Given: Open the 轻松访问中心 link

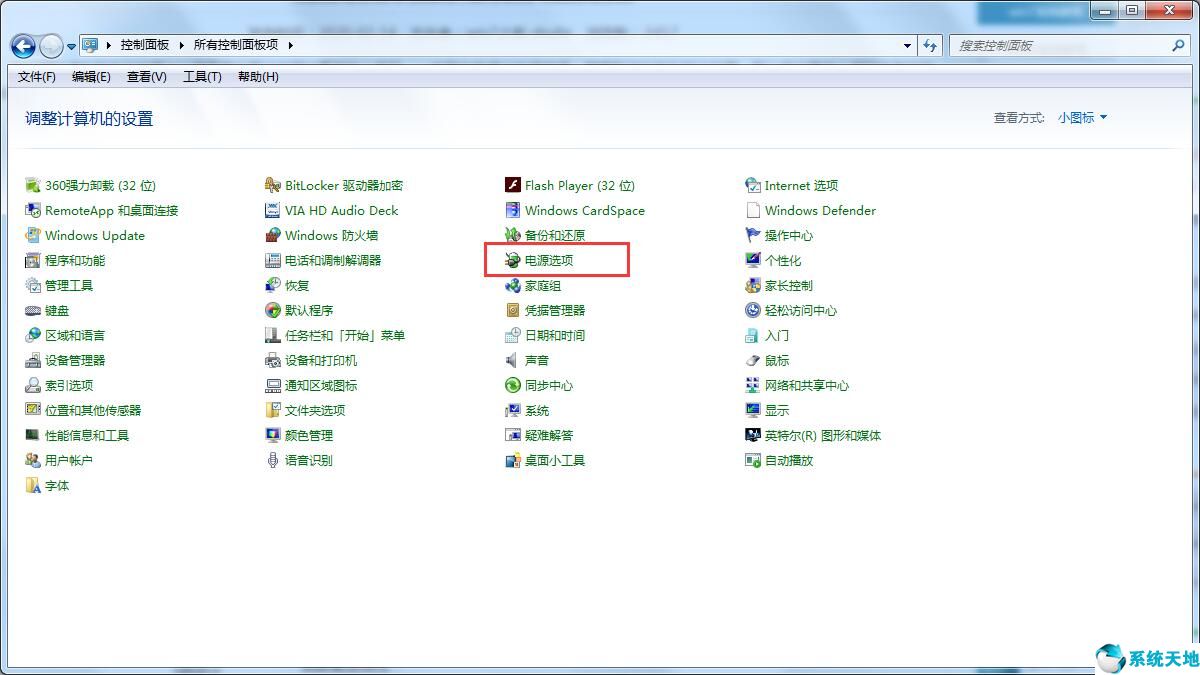Looking at the screenshot, I should tap(801, 310).
